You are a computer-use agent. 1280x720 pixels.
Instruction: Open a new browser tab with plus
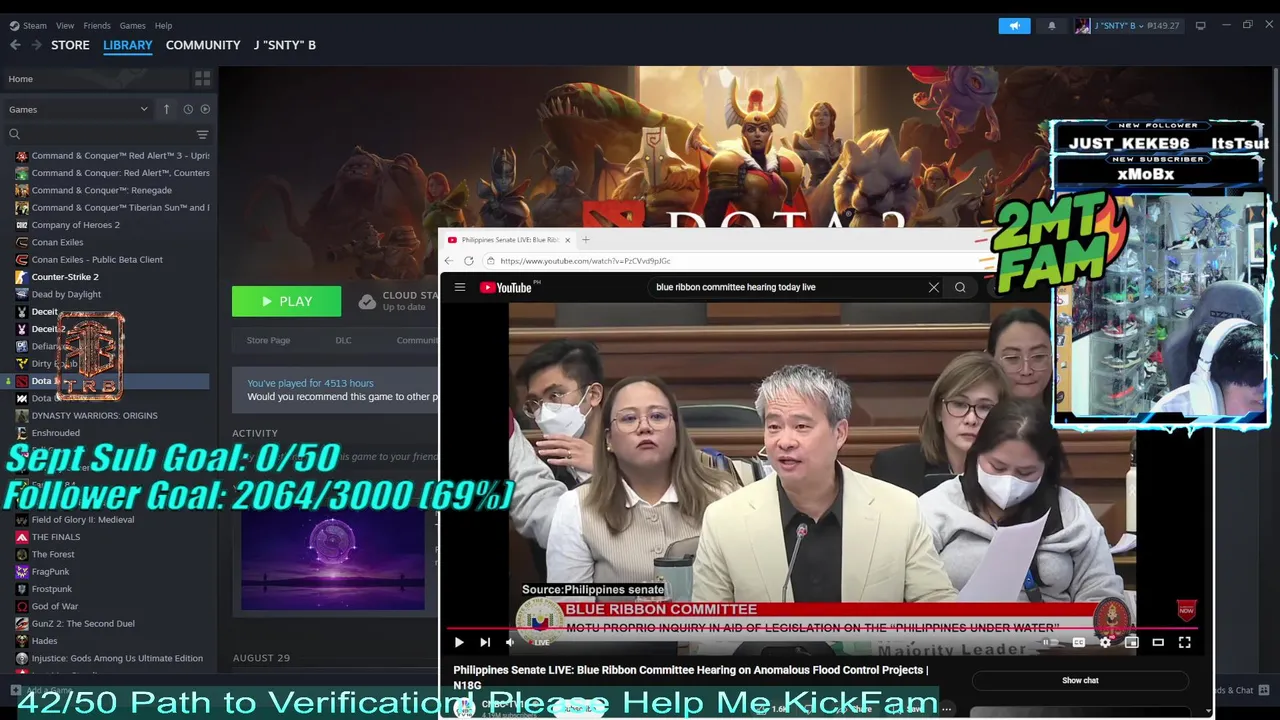tap(586, 240)
